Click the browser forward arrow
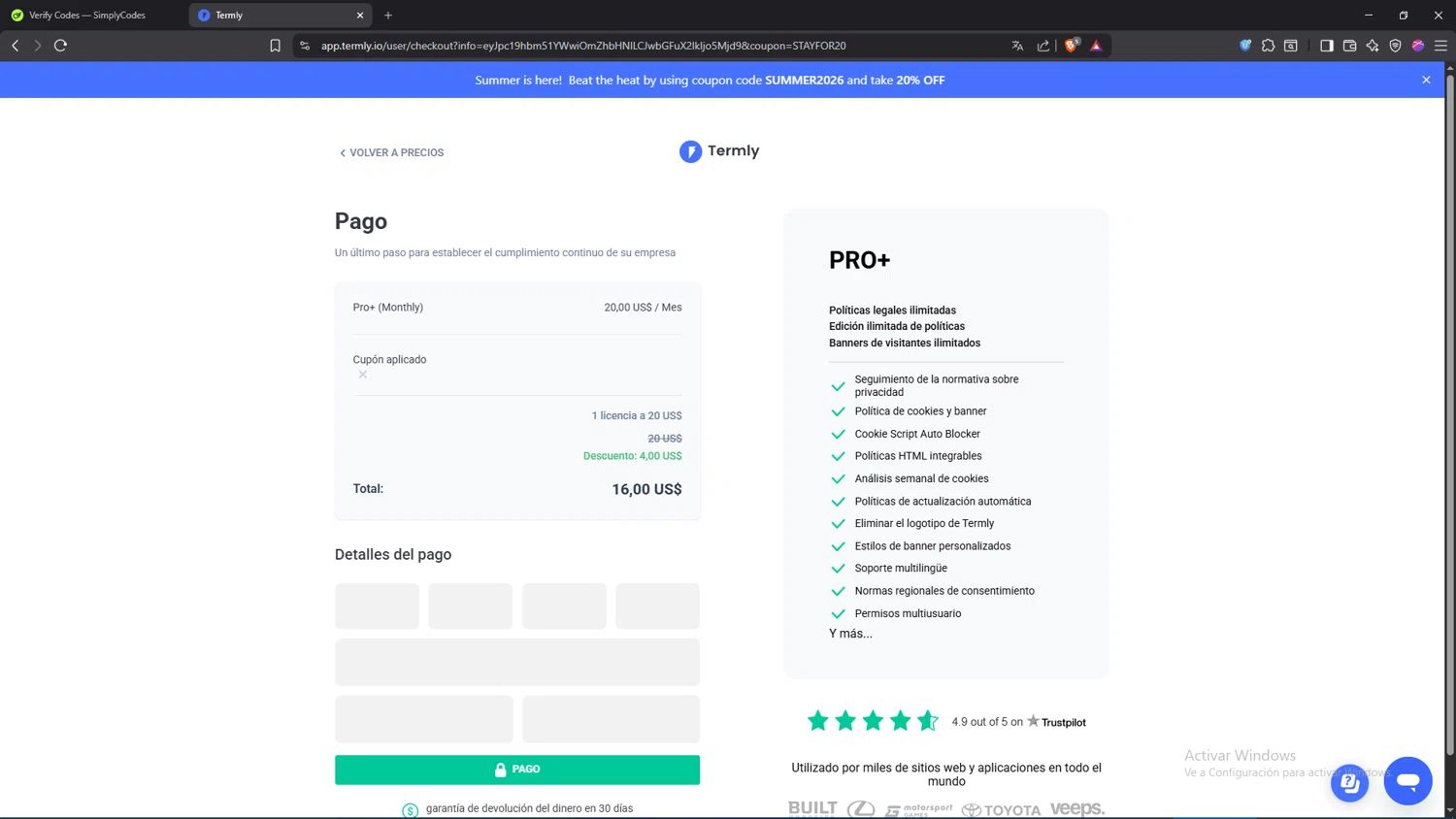Screen dimensions: 1456x819 (x=38, y=46)
